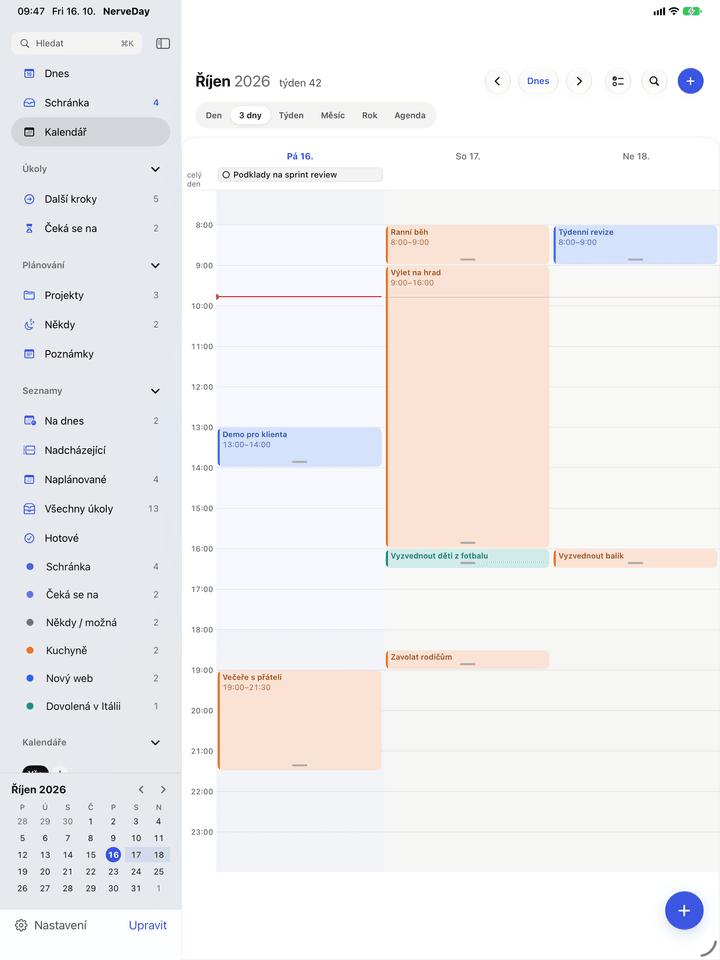
Task: Open Další kroky list
Action: click(x=91, y=199)
